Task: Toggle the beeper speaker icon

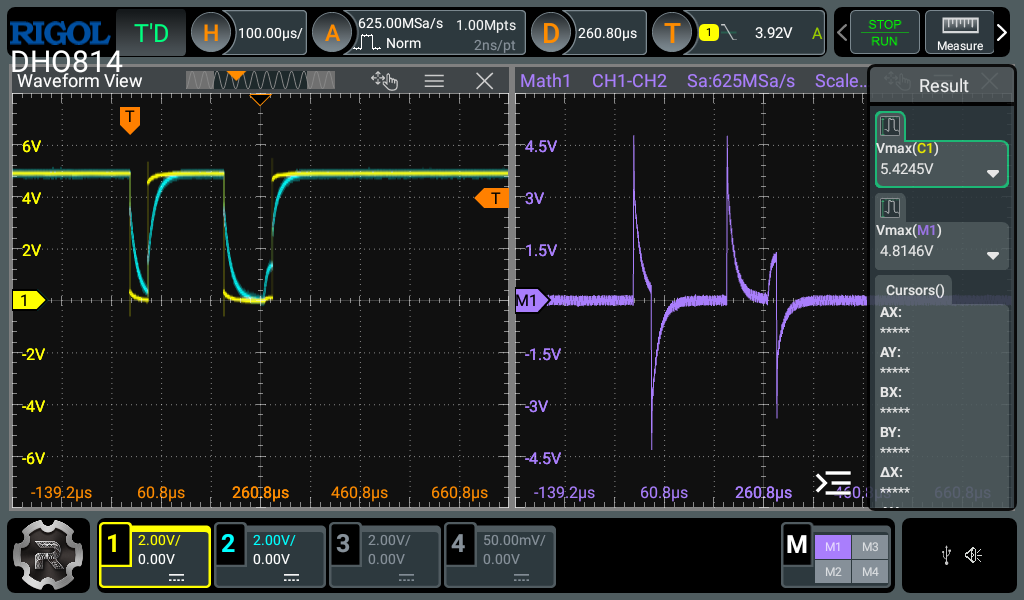Action: tap(973, 555)
